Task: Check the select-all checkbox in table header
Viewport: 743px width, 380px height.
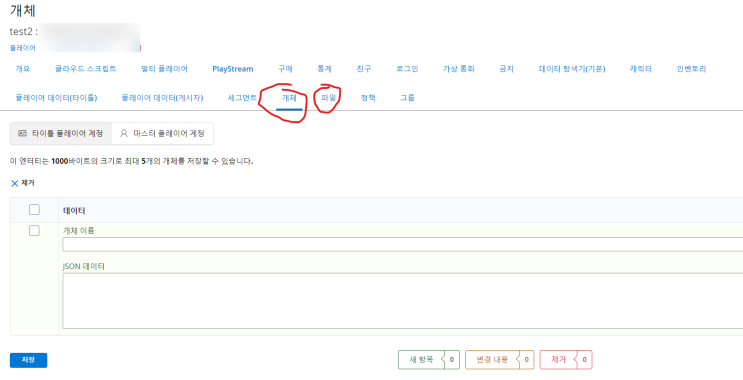Action: (34, 209)
